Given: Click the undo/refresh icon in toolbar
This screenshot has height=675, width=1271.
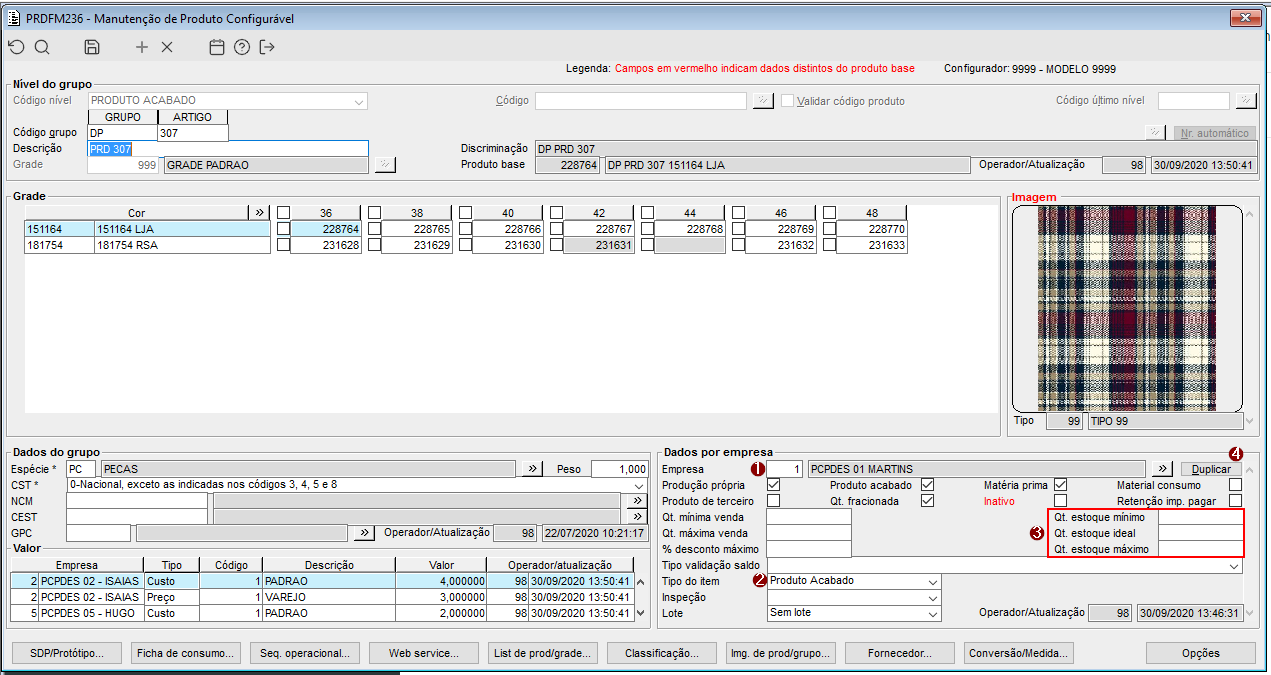Looking at the screenshot, I should 17,47.
